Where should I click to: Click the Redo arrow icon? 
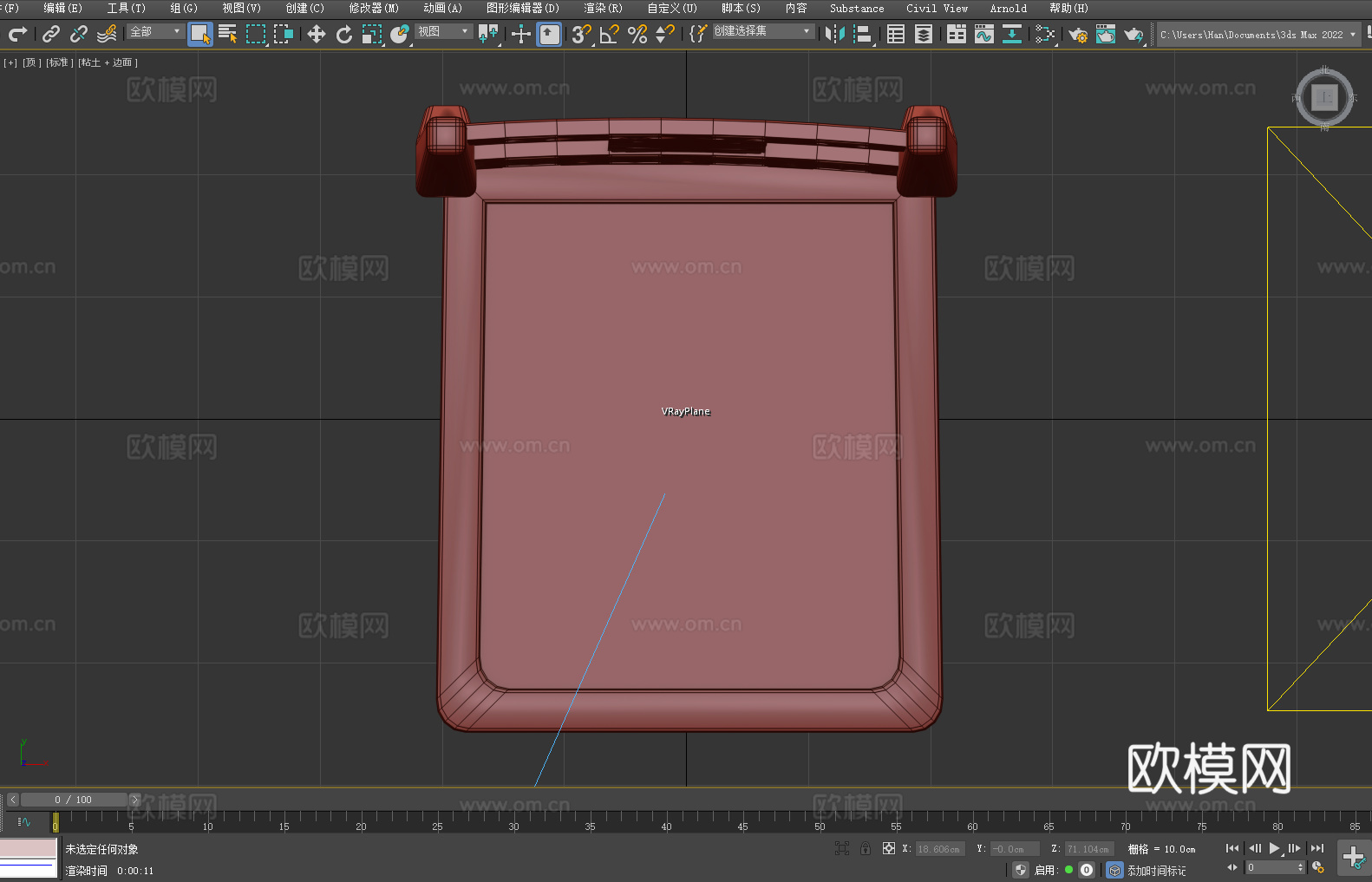(17, 34)
